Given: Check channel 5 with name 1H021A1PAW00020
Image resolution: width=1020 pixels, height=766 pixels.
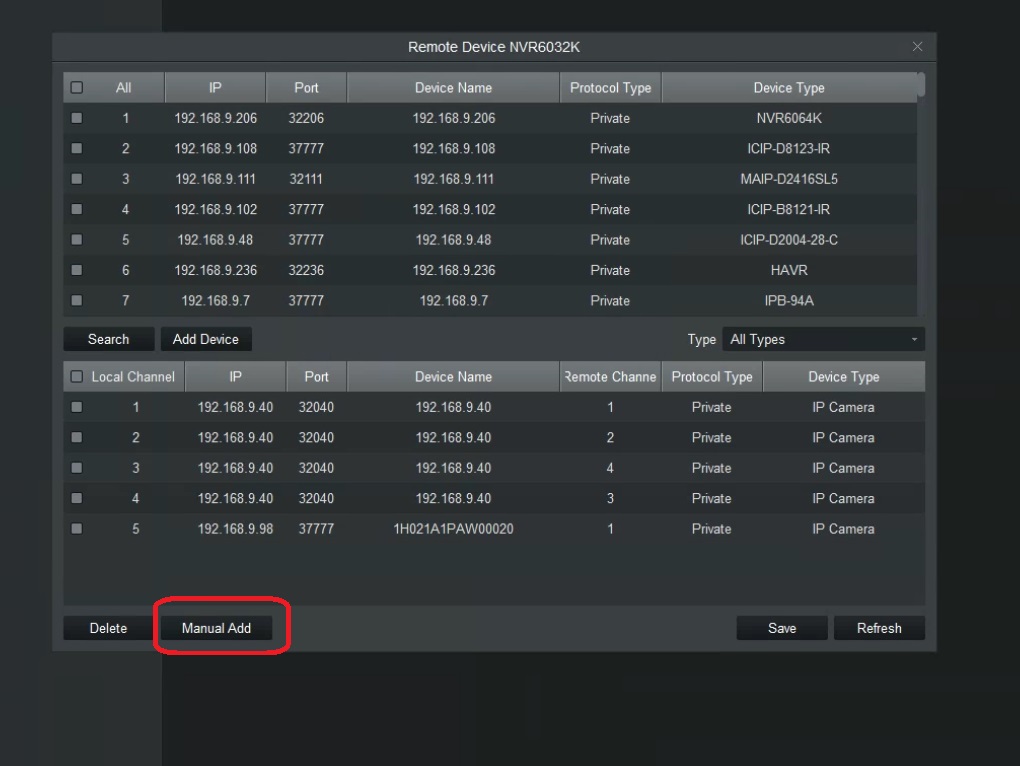Looking at the screenshot, I should (76, 529).
